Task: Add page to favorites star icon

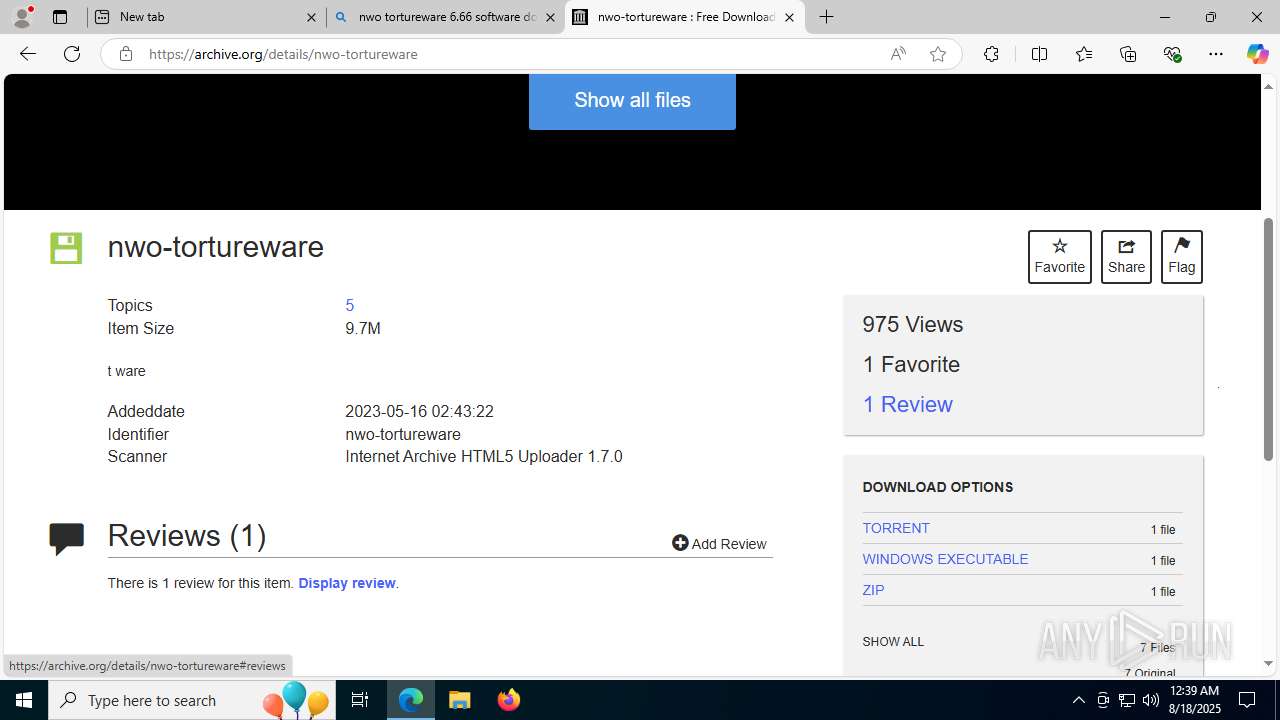Action: (x=938, y=54)
